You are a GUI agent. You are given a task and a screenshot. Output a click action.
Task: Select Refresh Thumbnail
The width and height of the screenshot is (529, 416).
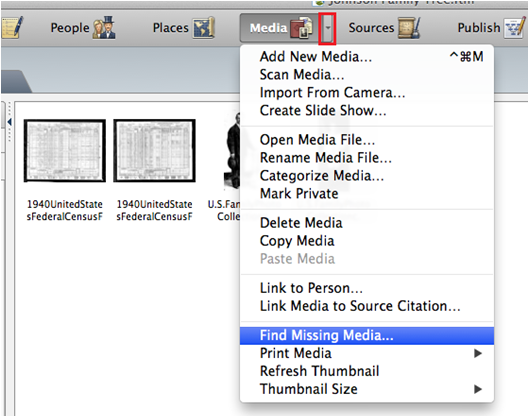367,371
